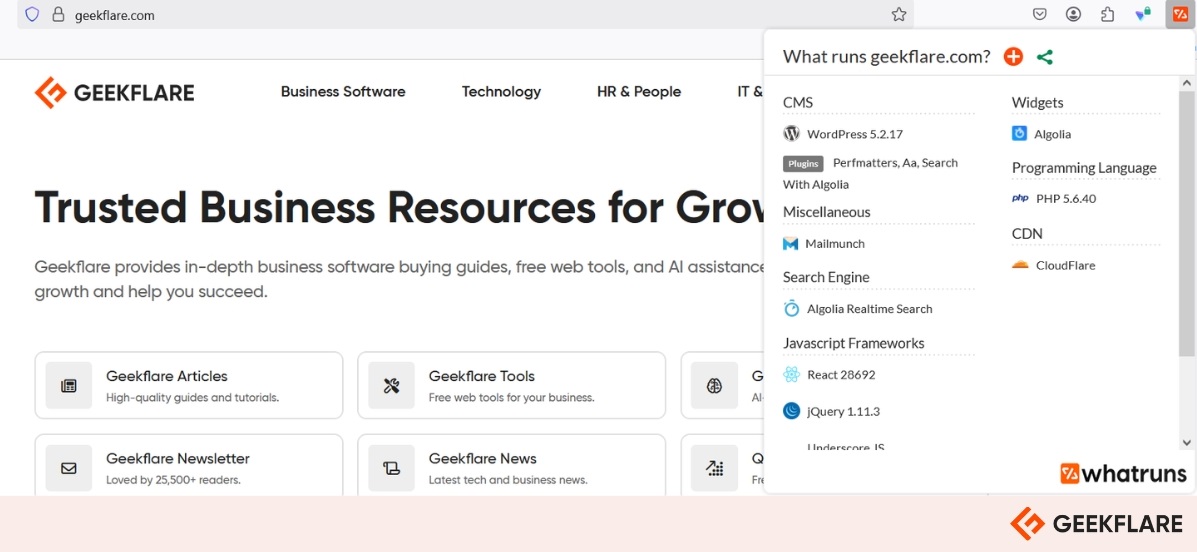Bookmark this page with the star icon
Image resolution: width=1197 pixels, height=552 pixels.
tap(899, 15)
